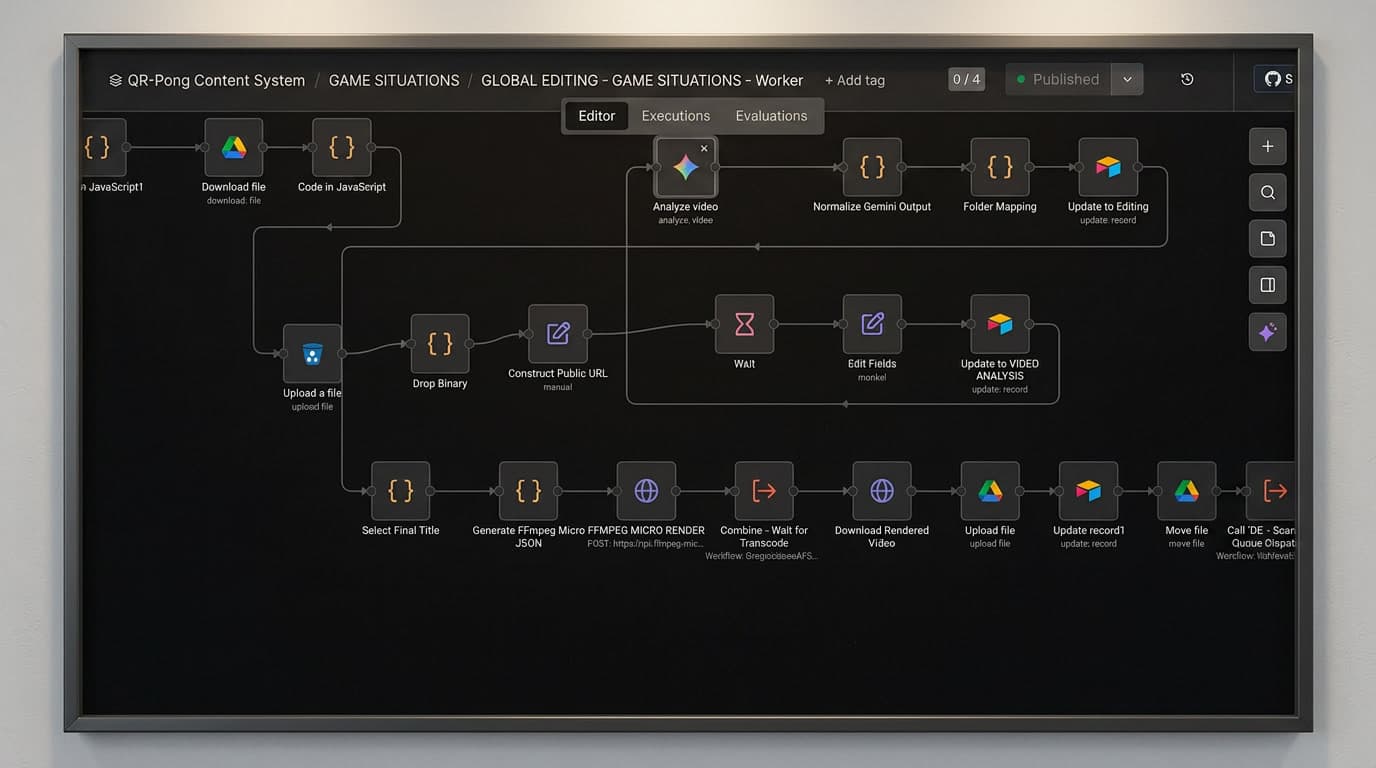Click the version history clock icon
This screenshot has height=768, width=1376.
[1186, 79]
